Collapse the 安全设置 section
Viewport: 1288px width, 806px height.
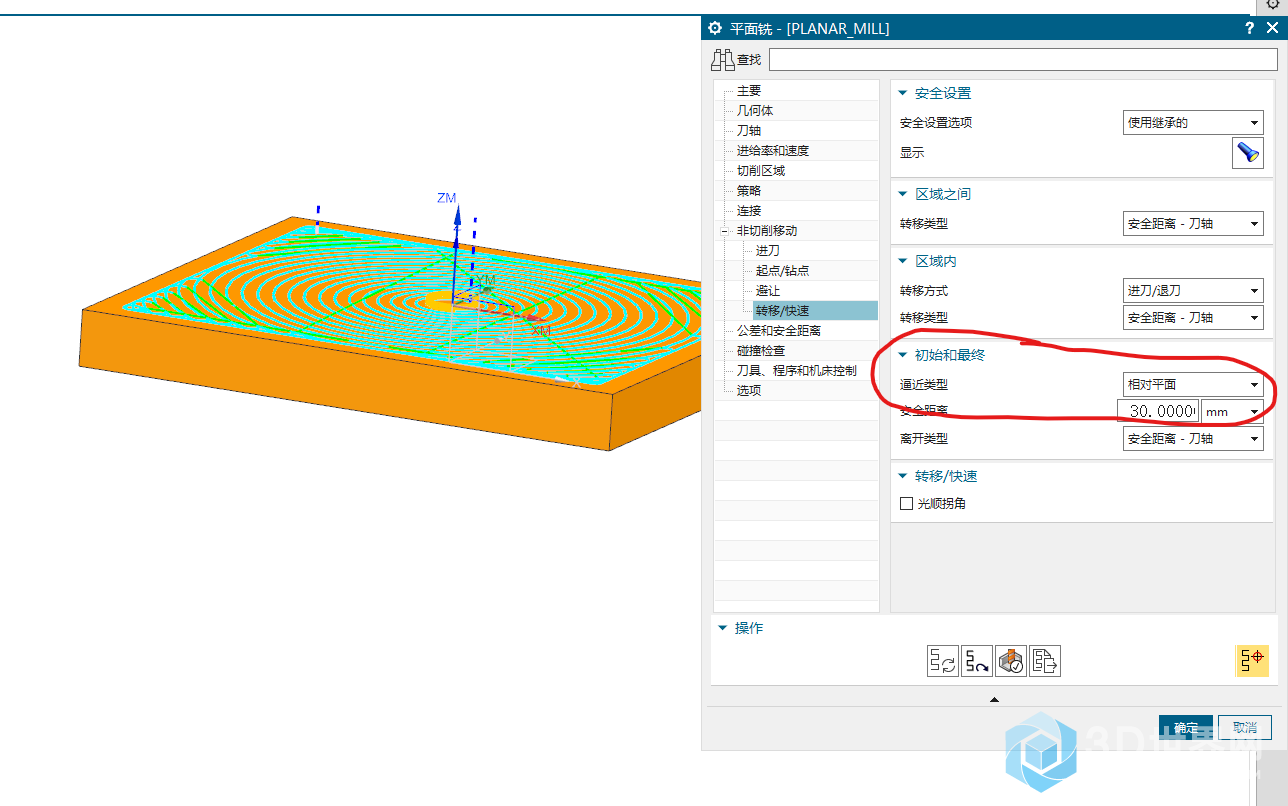(903, 93)
